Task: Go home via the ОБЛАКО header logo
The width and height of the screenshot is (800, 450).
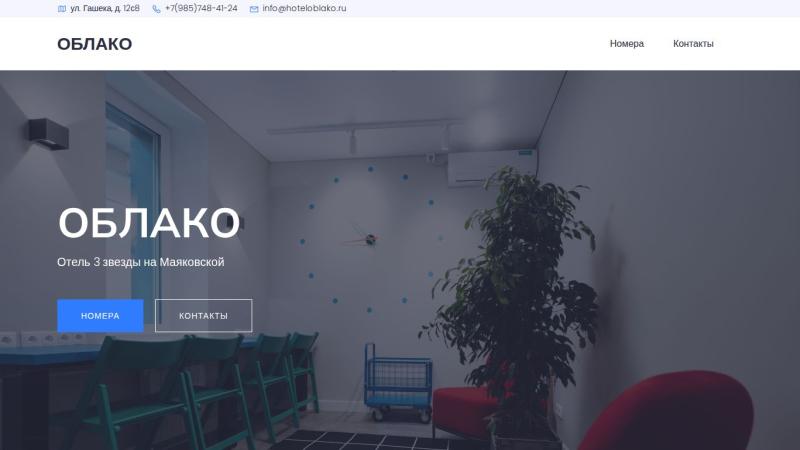Action: pyautogui.click(x=94, y=44)
